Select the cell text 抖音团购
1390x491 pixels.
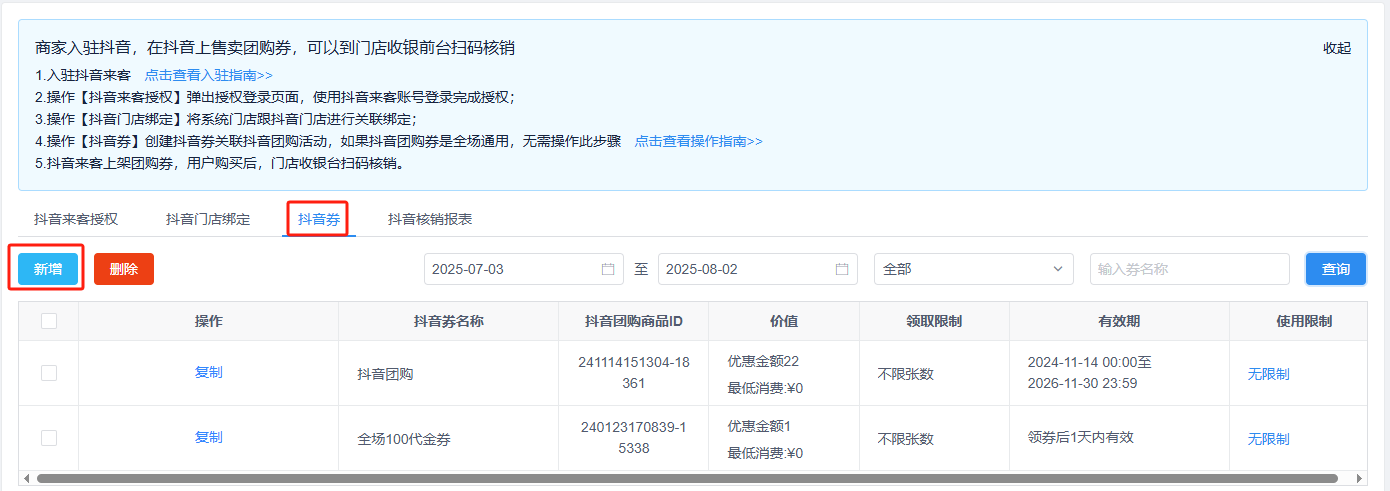385,374
